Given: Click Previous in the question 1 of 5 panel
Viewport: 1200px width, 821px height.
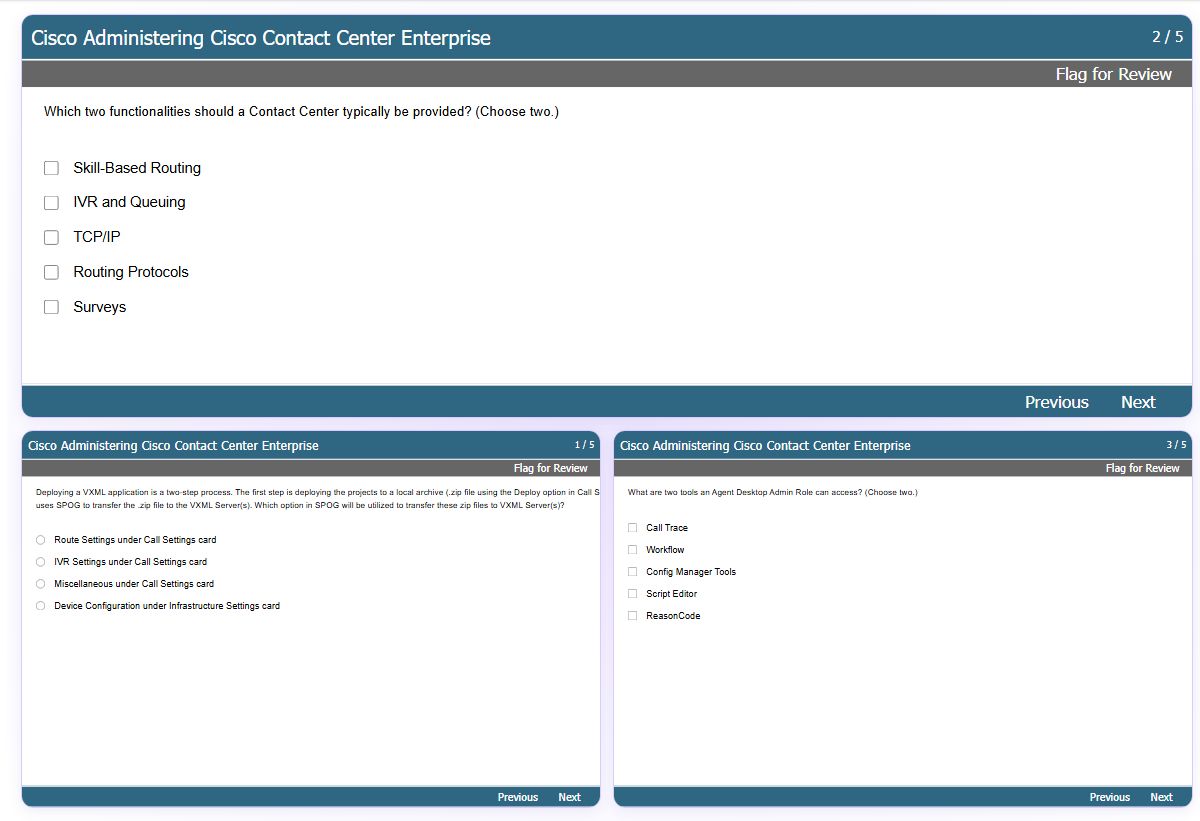Looking at the screenshot, I should [x=518, y=797].
